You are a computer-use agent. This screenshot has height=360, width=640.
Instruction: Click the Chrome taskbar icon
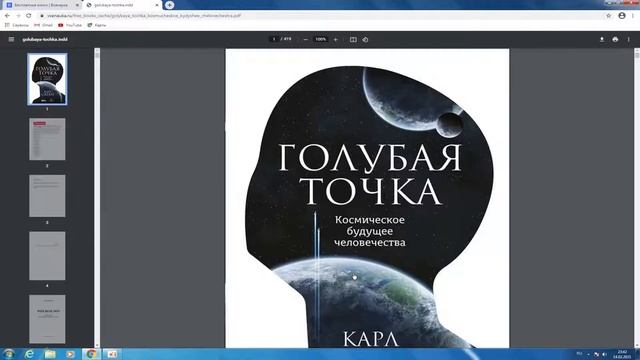pos(91,354)
